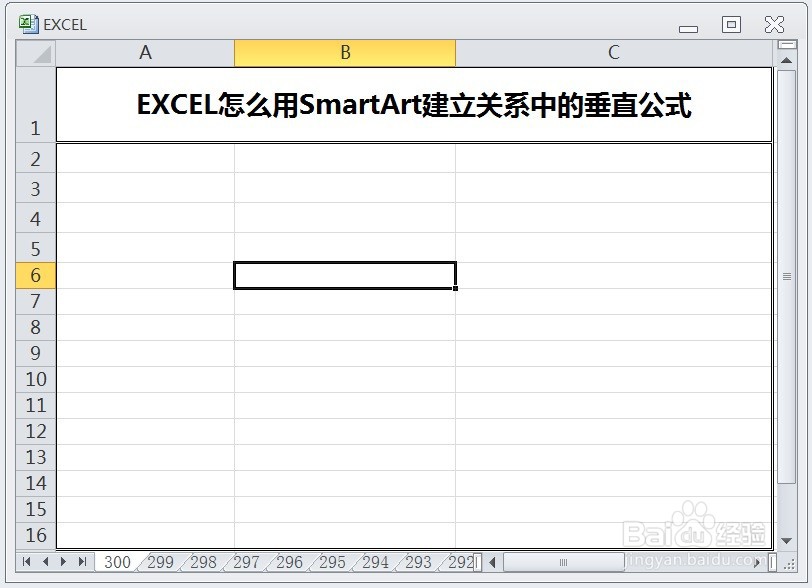The image size is (812, 588).
Task: Select row 14 header
Action: point(35,483)
